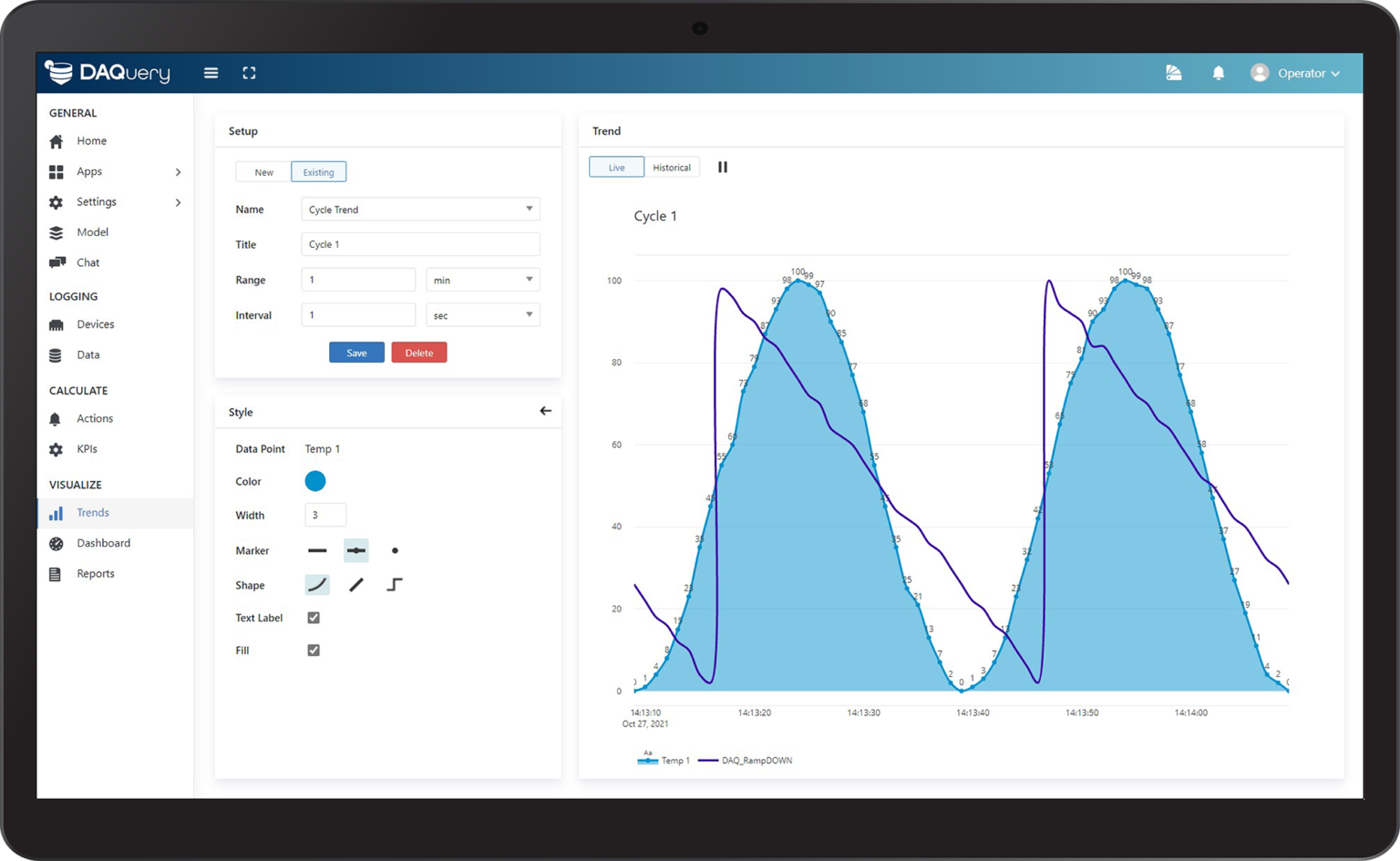Select the smooth curve shape icon

[317, 585]
